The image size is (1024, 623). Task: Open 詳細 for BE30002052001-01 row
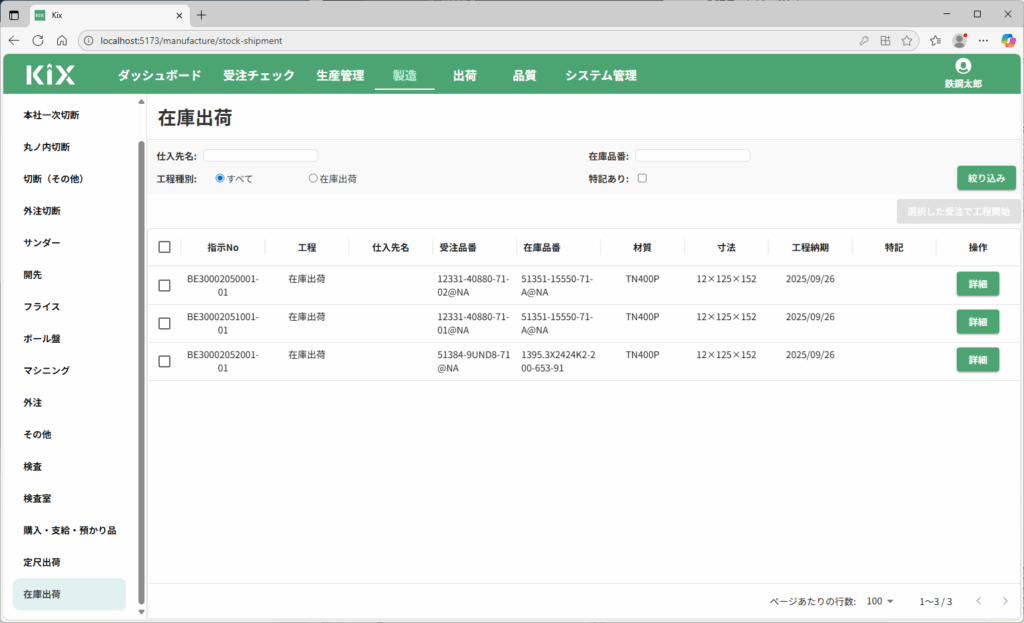coord(977,360)
